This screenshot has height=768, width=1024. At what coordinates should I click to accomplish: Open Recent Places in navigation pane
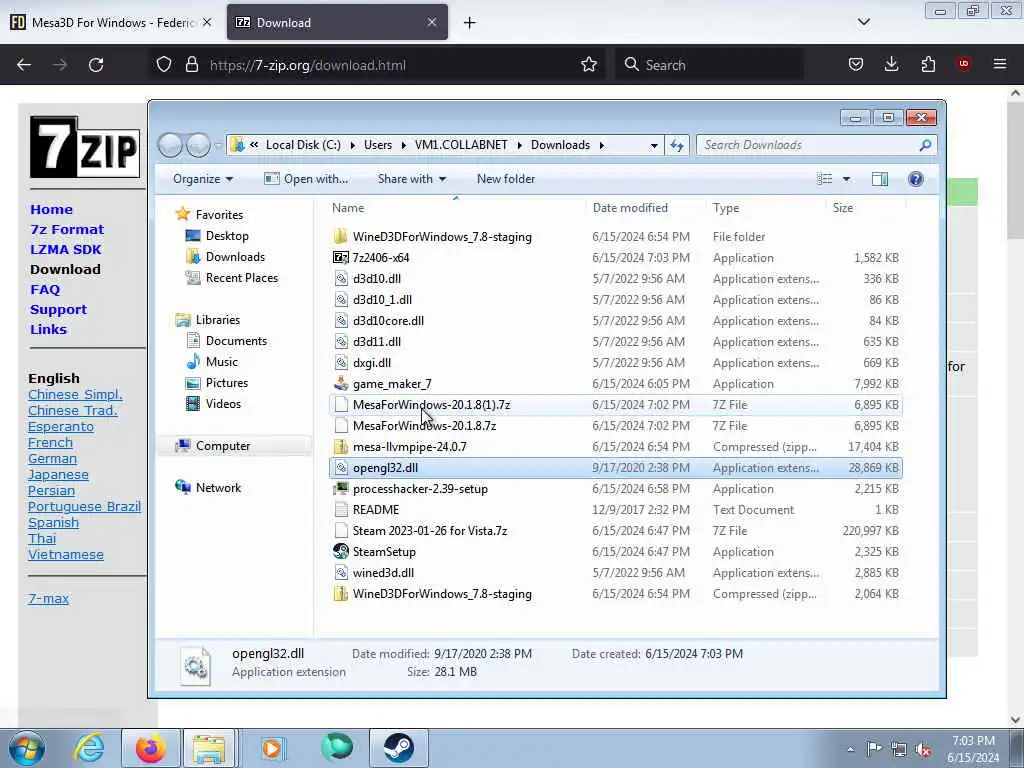coord(242,278)
